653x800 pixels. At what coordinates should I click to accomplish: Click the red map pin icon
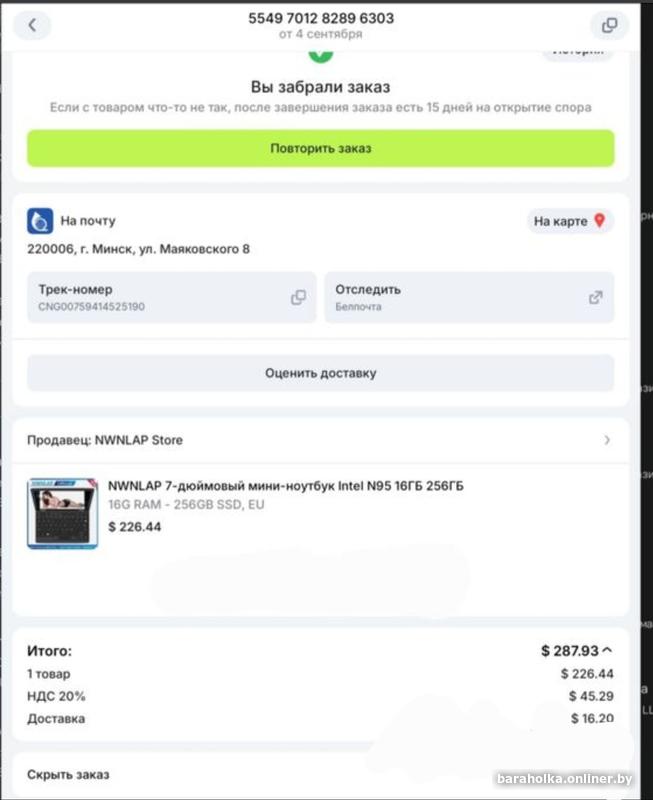coord(600,220)
